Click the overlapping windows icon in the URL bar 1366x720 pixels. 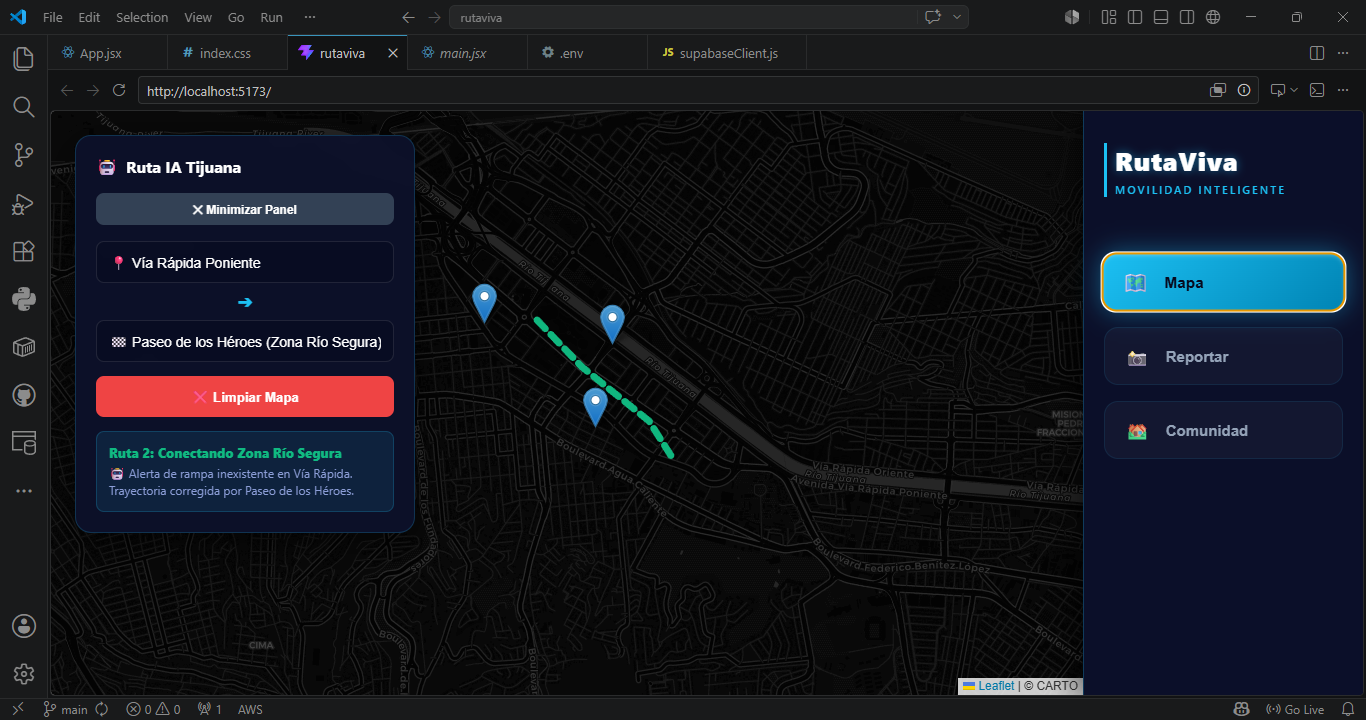pyautogui.click(x=1218, y=90)
